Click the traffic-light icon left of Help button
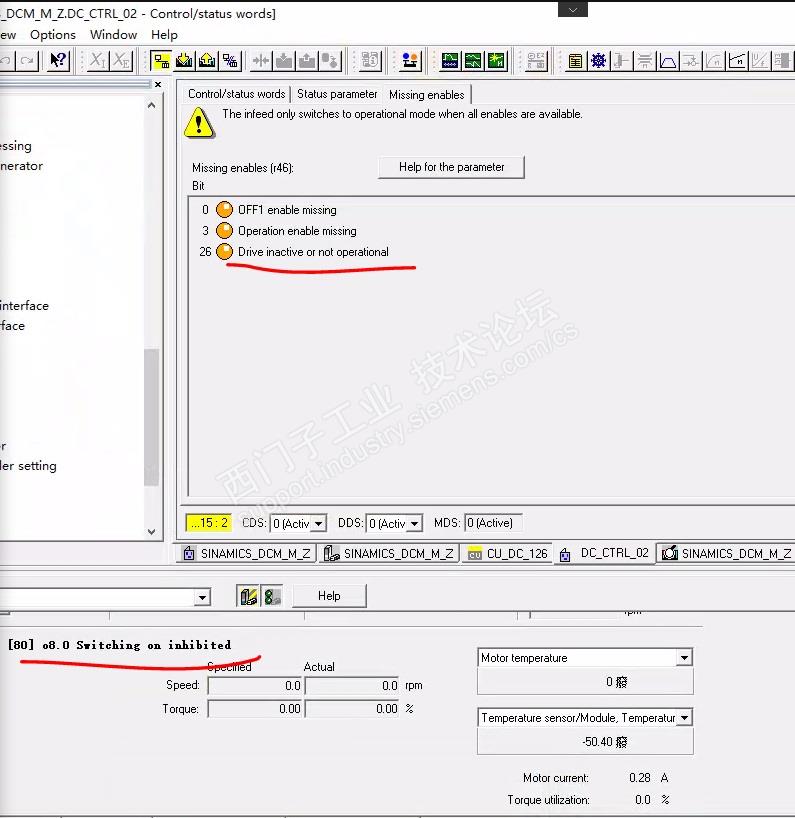 pos(272,596)
